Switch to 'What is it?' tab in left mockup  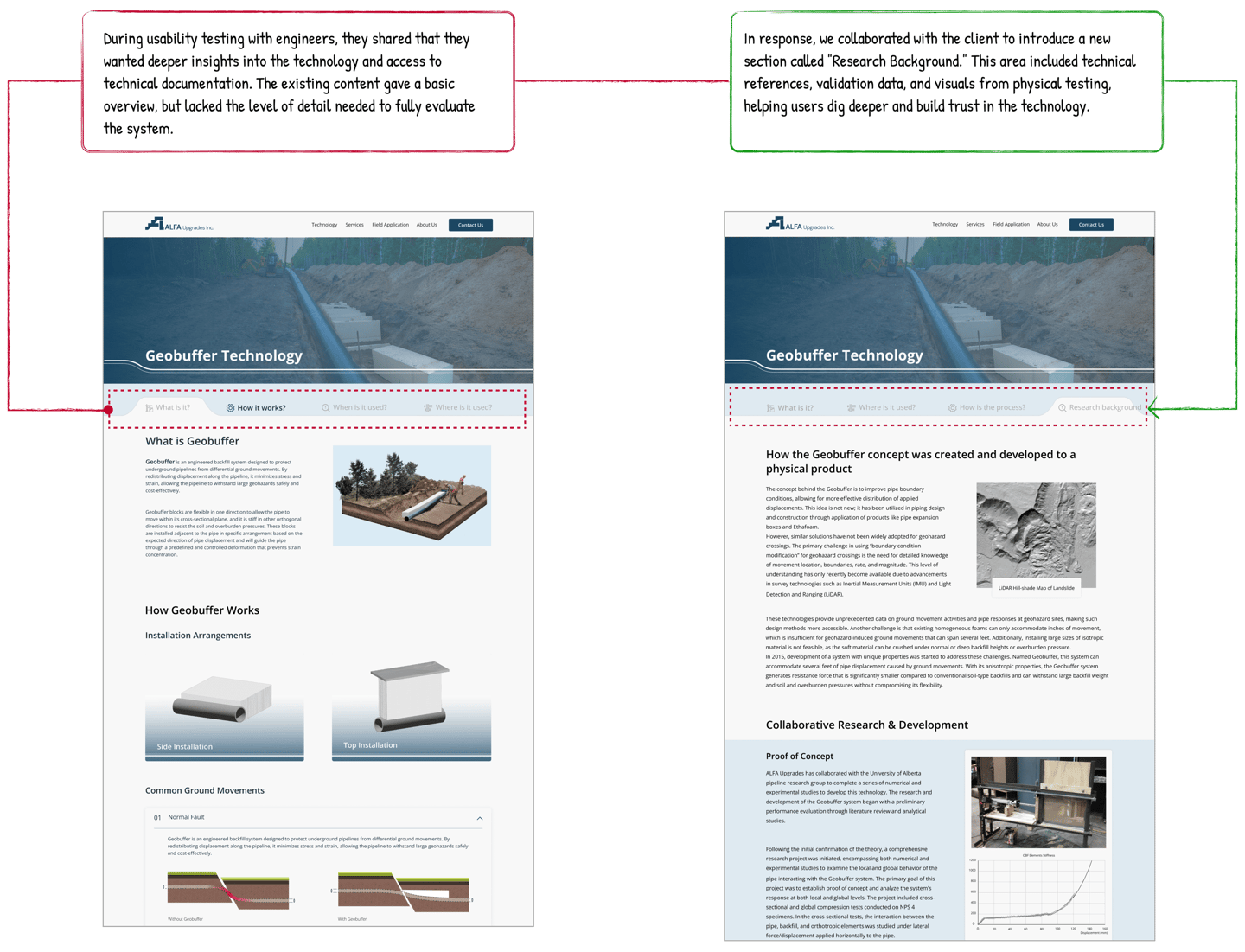168,407
